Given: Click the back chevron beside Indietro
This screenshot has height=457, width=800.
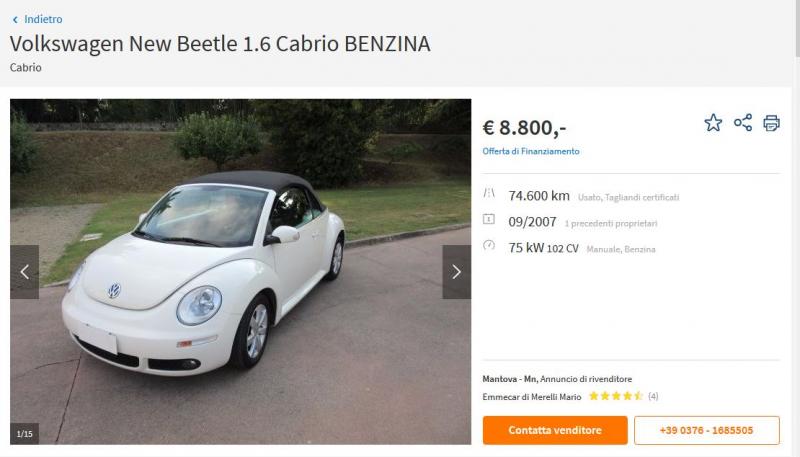Looking at the screenshot, I should click(x=15, y=20).
